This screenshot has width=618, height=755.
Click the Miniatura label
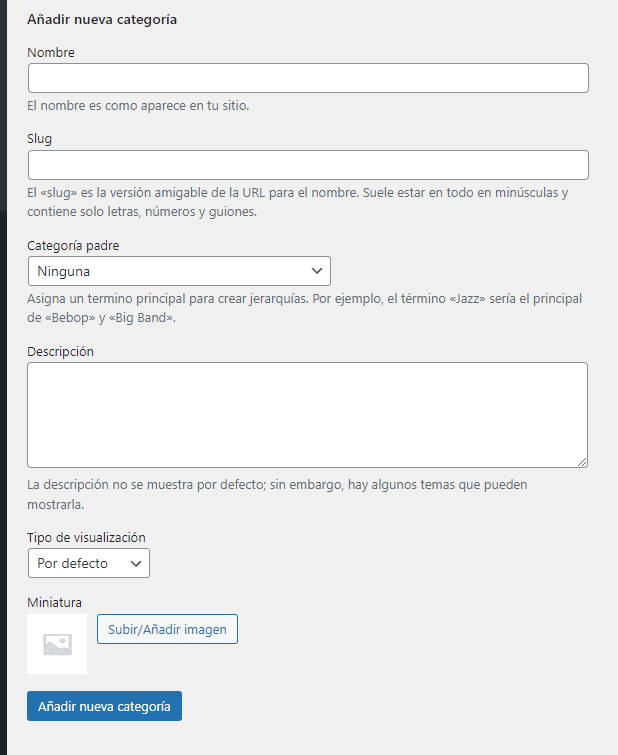[x=54, y=602]
